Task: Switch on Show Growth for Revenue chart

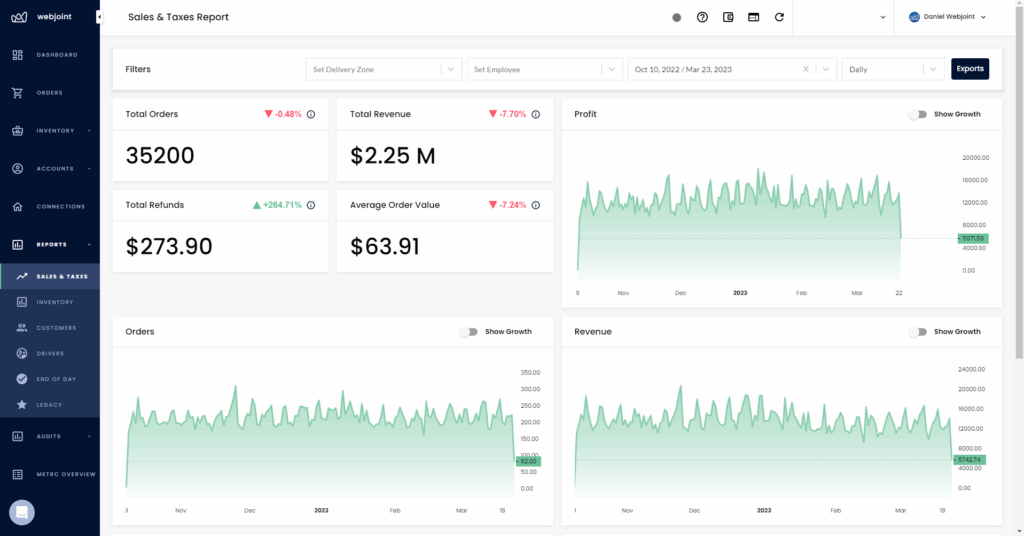Action: [x=917, y=332]
